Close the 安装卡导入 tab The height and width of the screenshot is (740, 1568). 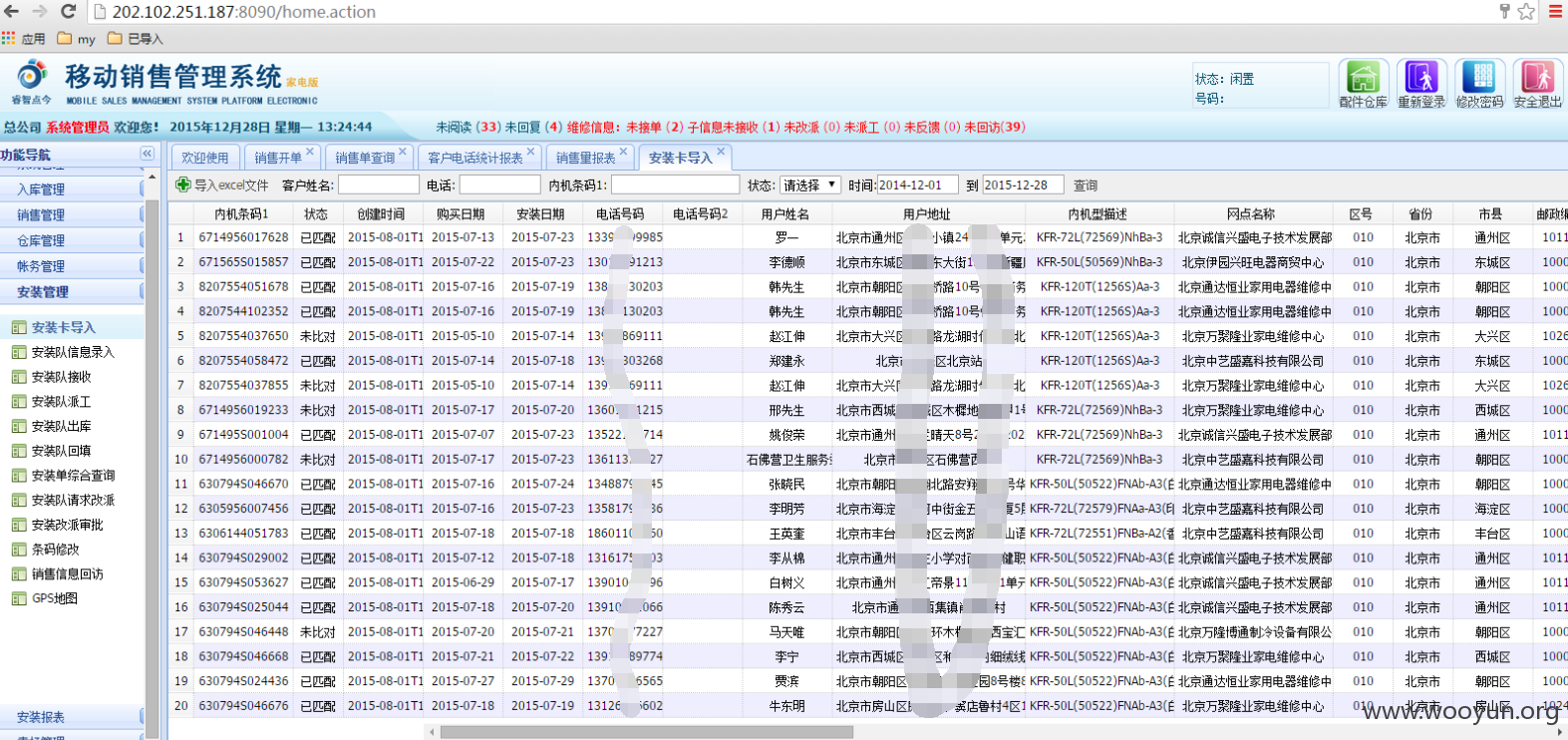coord(721,152)
